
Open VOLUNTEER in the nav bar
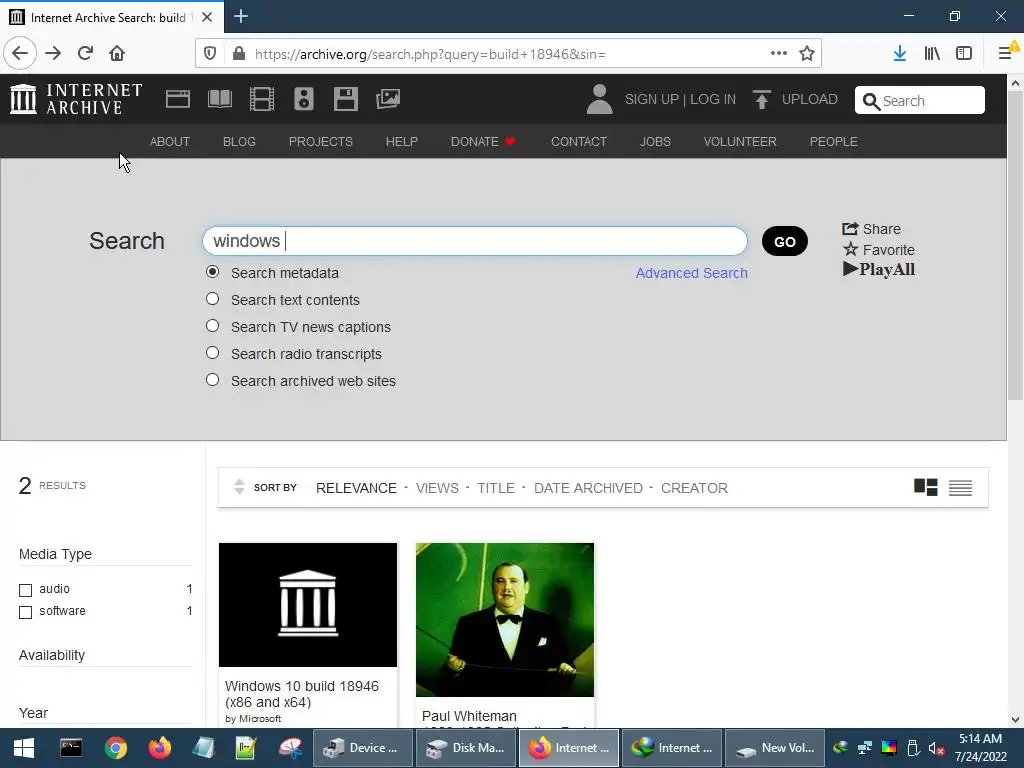(x=740, y=142)
